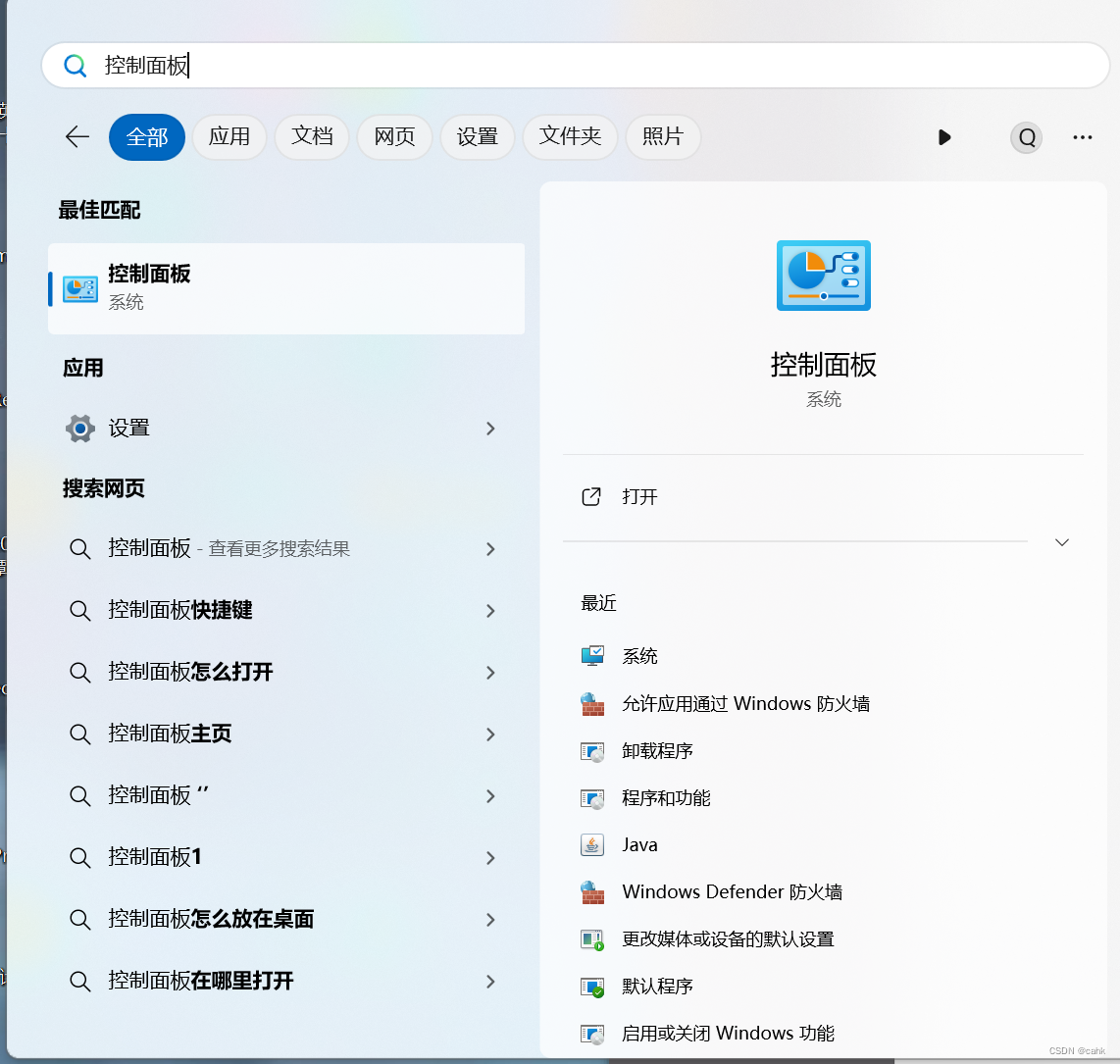Screen dimensions: 1120x1064
Task: Switch to the 文件夹 filter tab
Action: point(570,136)
